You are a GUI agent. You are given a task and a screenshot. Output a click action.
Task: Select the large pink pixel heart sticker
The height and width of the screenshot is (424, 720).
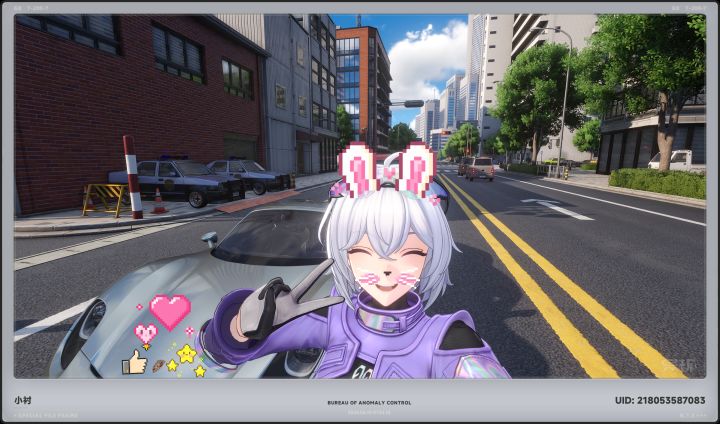[x=170, y=312]
